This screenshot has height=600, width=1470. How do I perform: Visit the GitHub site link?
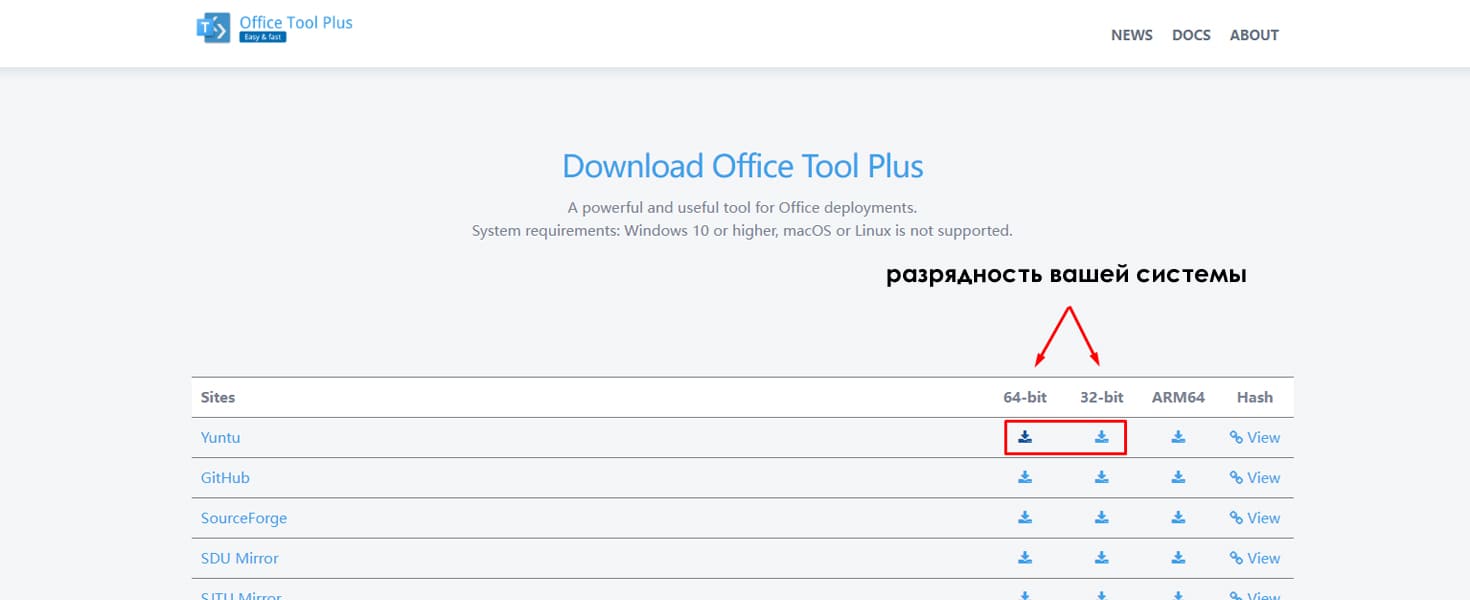[224, 477]
